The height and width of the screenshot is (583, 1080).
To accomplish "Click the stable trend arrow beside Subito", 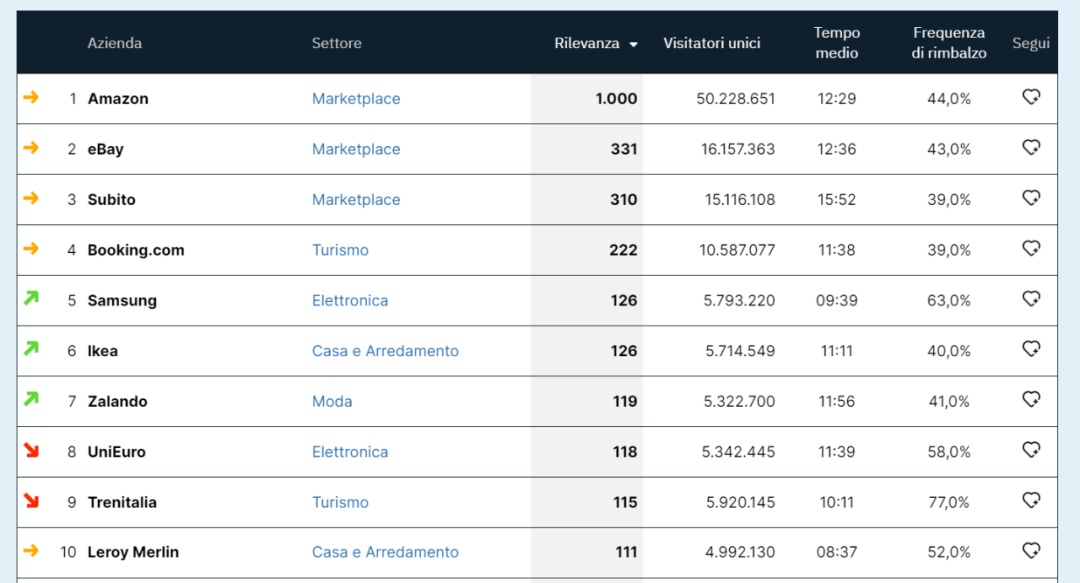I will coord(31,198).
